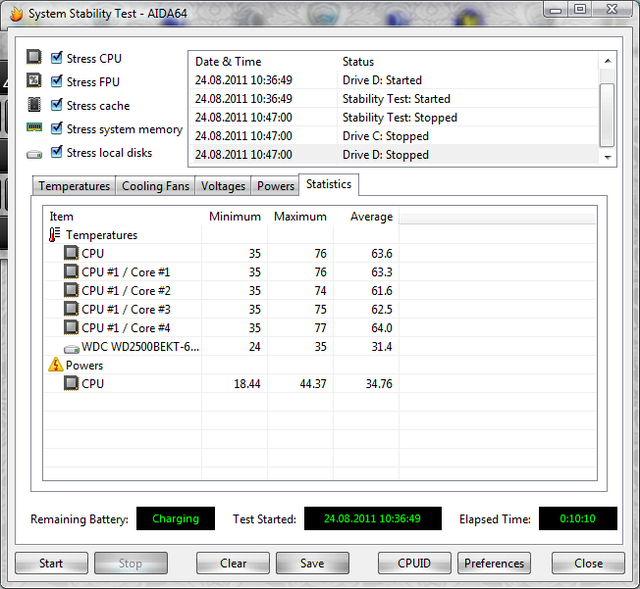The height and width of the screenshot is (589, 640).
Task: Toggle the Stress cache checkbox
Action: pyautogui.click(x=57, y=105)
